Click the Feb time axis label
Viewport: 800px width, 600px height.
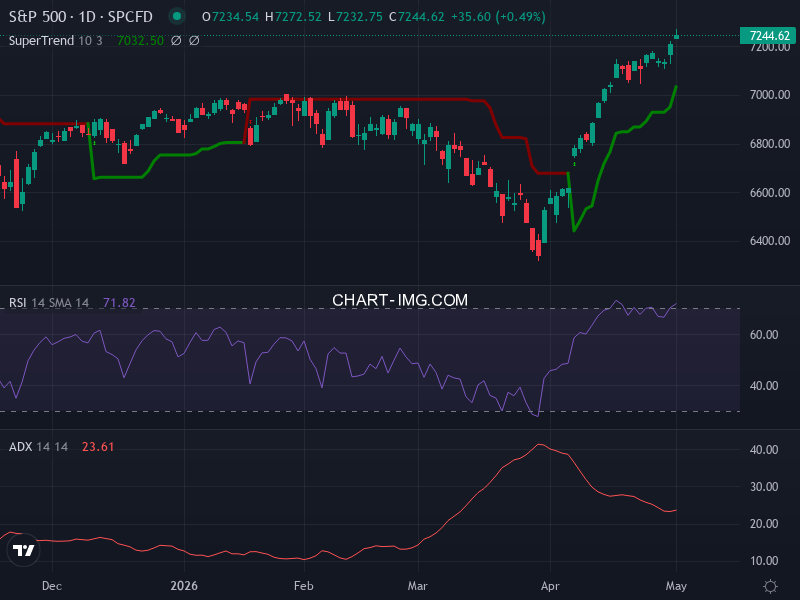[x=304, y=586]
